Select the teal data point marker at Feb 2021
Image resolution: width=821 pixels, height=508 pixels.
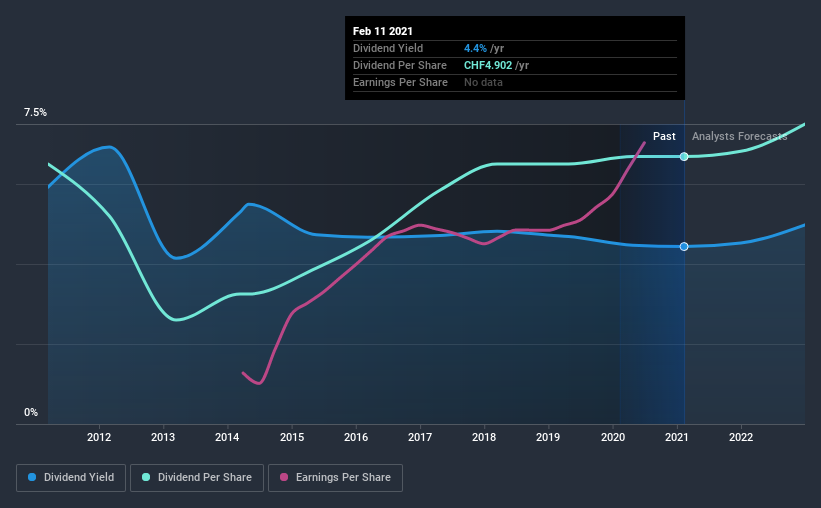(x=684, y=157)
